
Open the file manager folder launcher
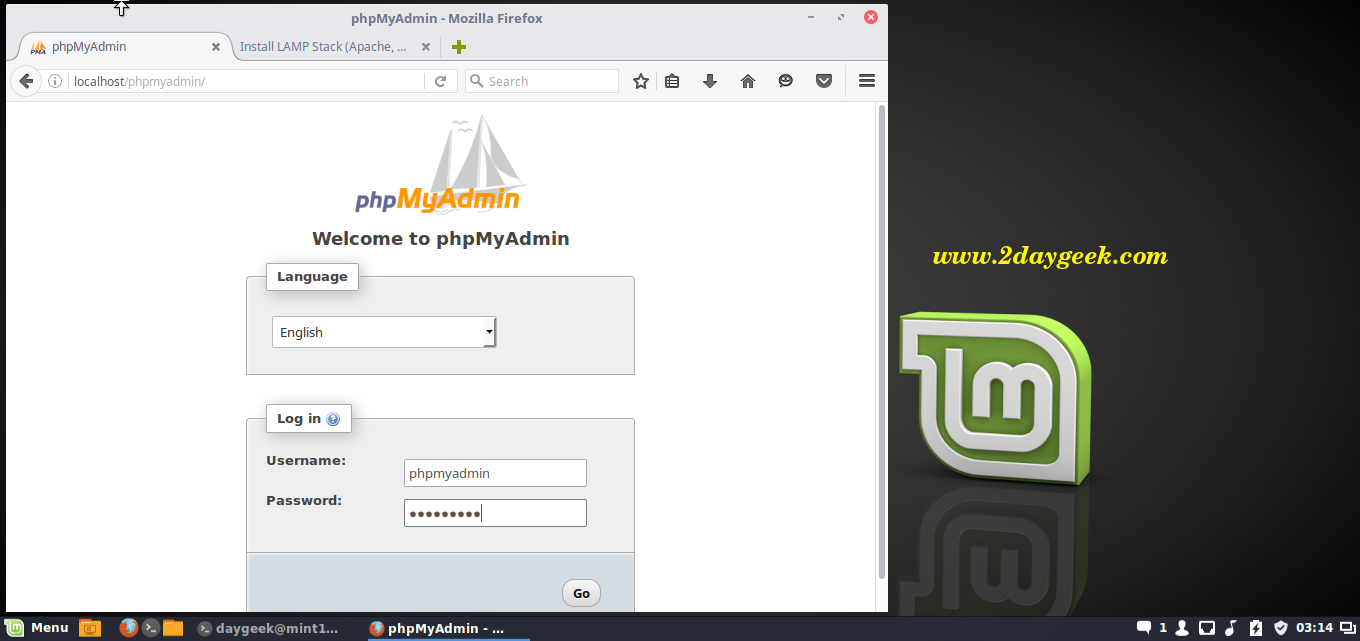173,628
